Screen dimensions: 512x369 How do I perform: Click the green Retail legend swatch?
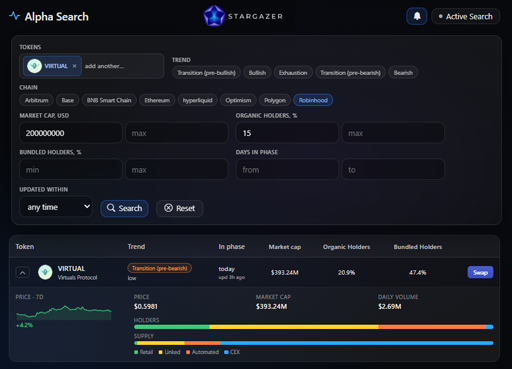click(x=136, y=352)
